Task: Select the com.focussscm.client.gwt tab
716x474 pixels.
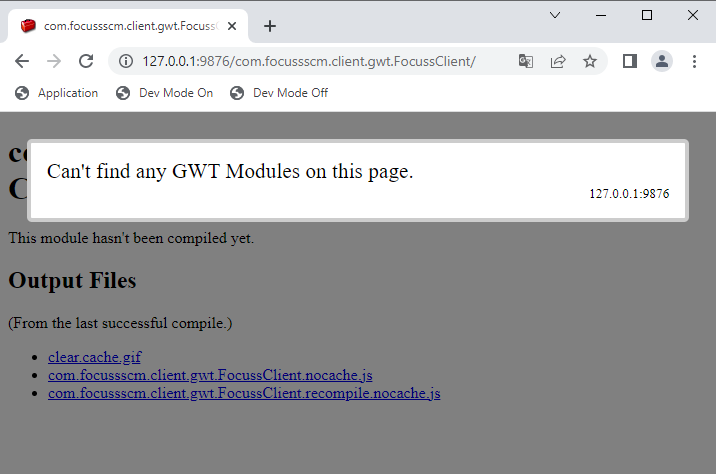Action: click(x=128, y=26)
